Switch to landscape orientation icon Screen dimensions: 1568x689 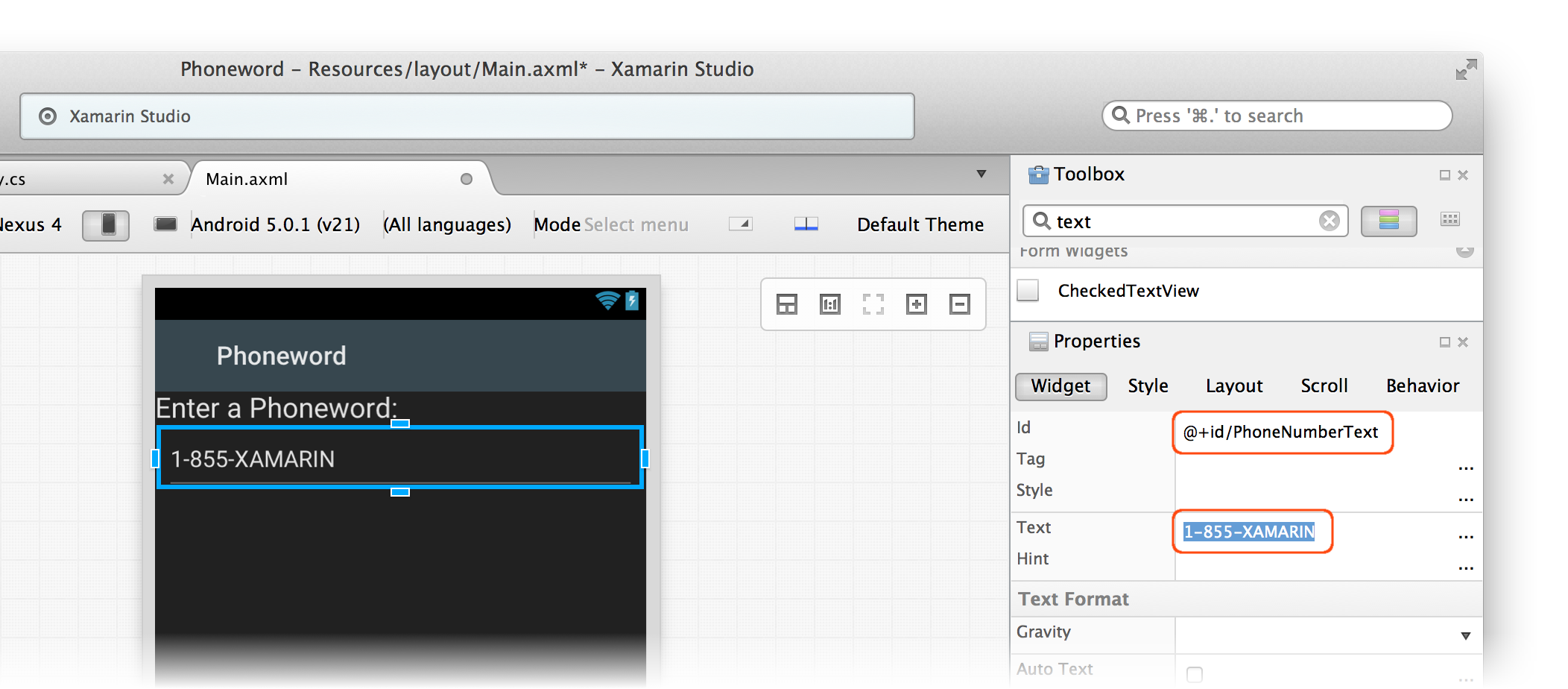165,224
